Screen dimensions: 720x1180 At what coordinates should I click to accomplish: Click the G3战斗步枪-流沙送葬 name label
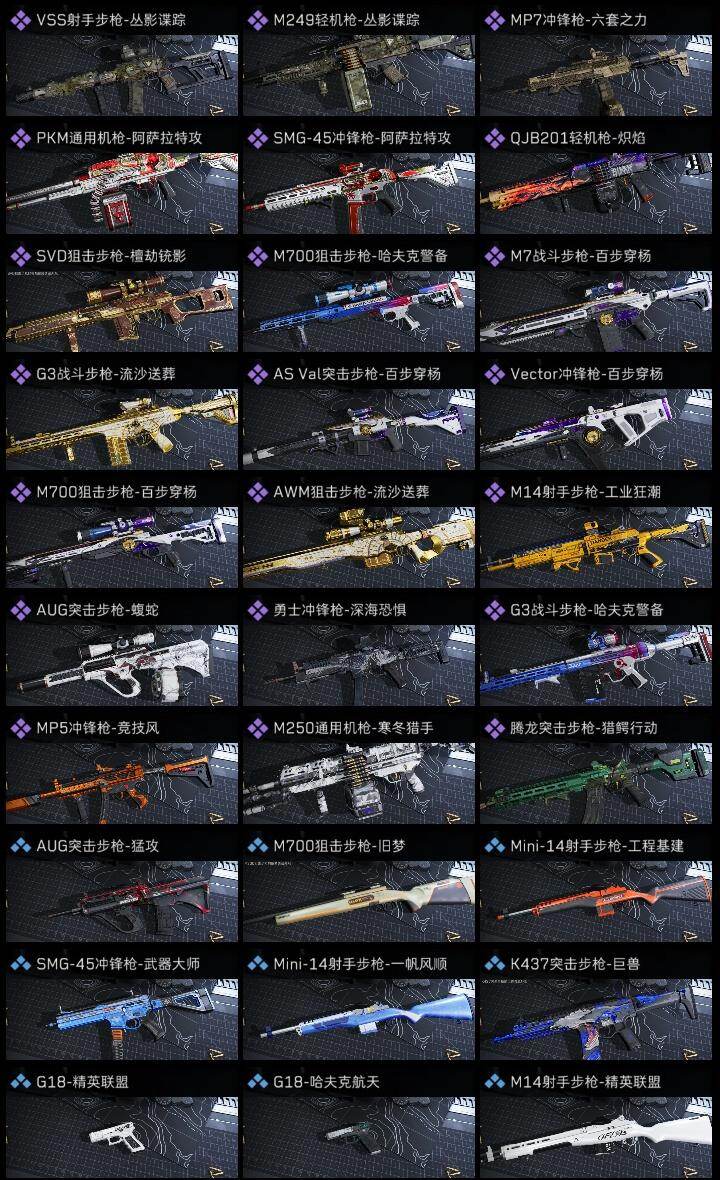coord(106,374)
